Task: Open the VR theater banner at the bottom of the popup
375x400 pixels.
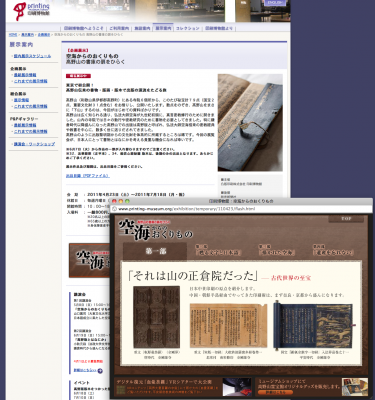Action: pos(183,387)
